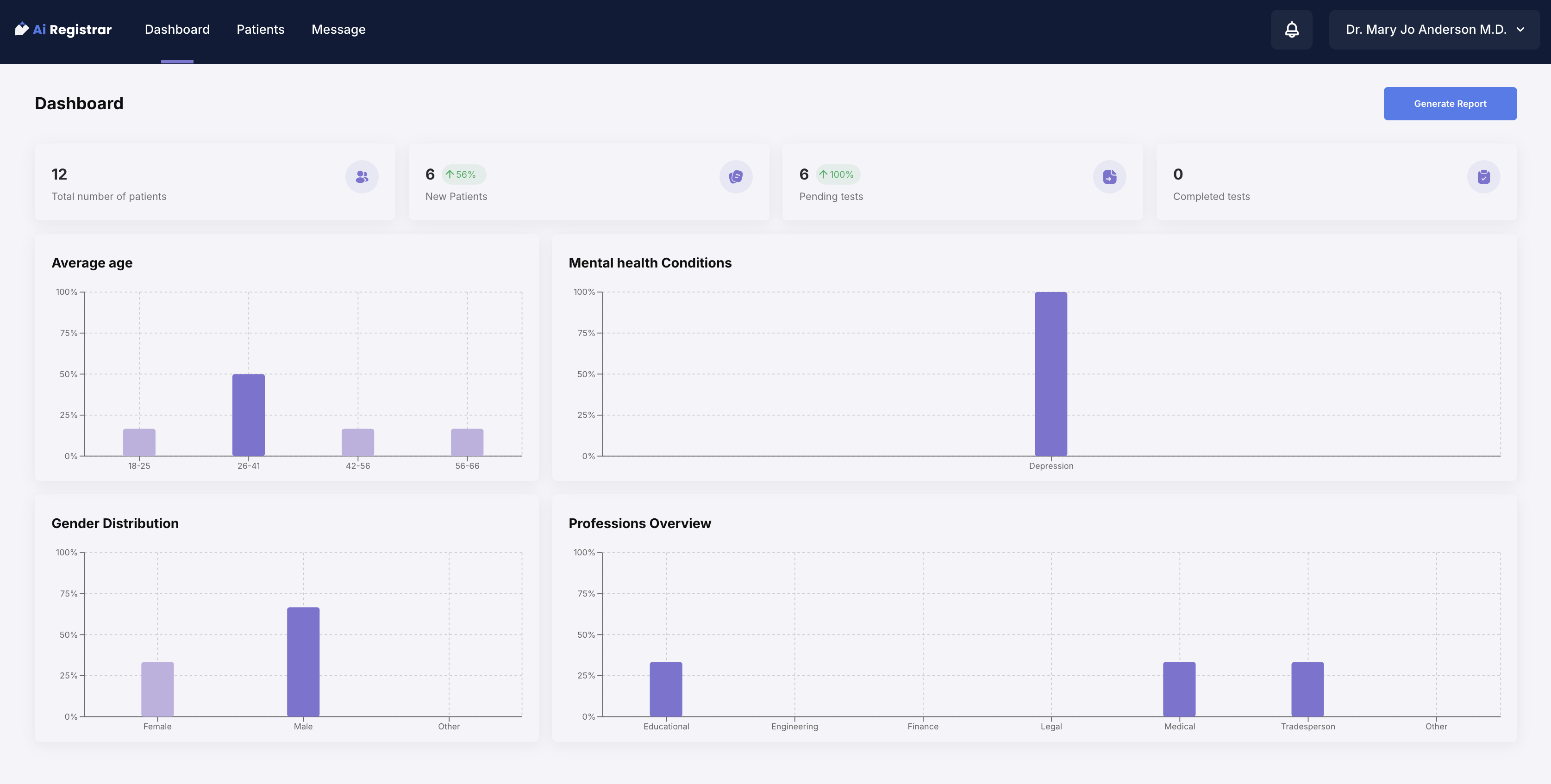Click the Depression bar in the chart
The width and height of the screenshot is (1551, 784).
pyautogui.click(x=1051, y=373)
